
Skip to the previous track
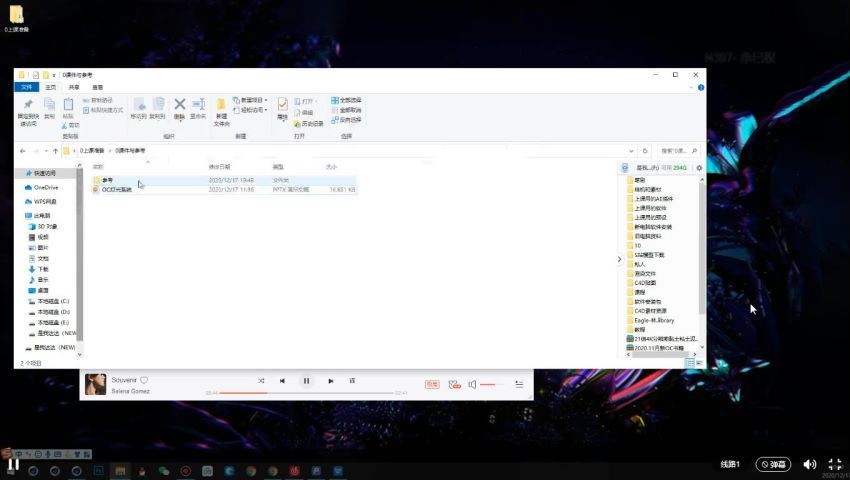282,381
